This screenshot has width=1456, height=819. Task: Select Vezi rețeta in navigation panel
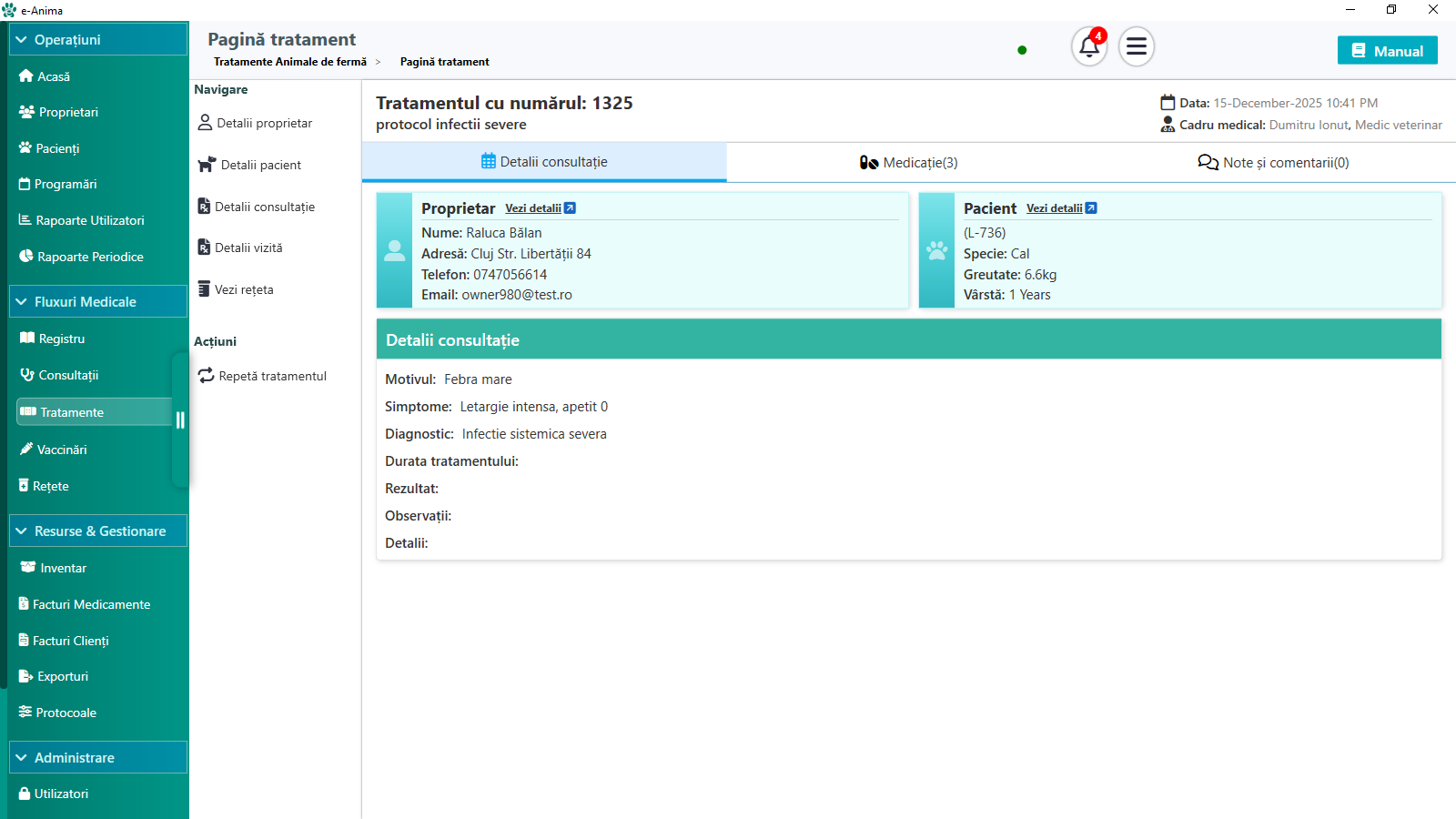(x=243, y=289)
